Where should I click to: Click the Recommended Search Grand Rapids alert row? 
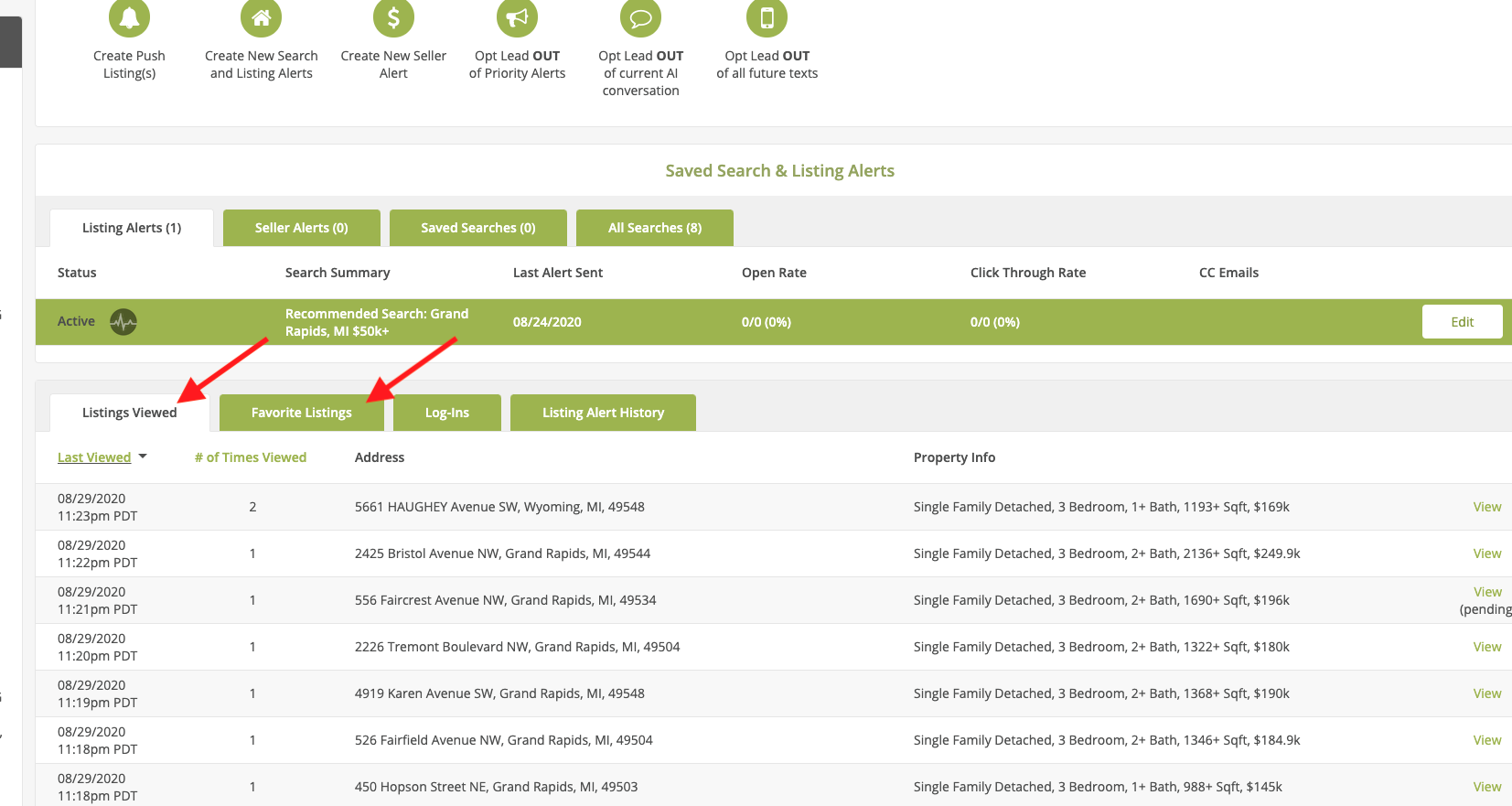[x=377, y=322]
